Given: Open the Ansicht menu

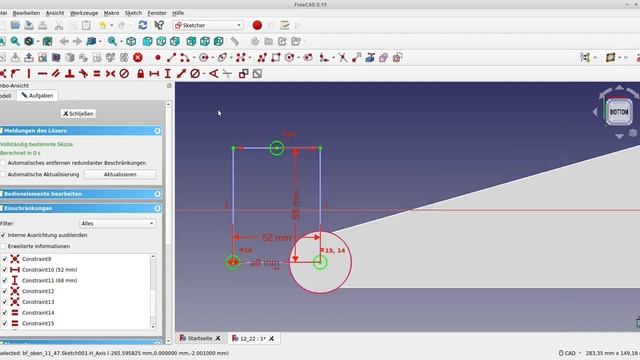Looking at the screenshot, I should coord(55,13).
